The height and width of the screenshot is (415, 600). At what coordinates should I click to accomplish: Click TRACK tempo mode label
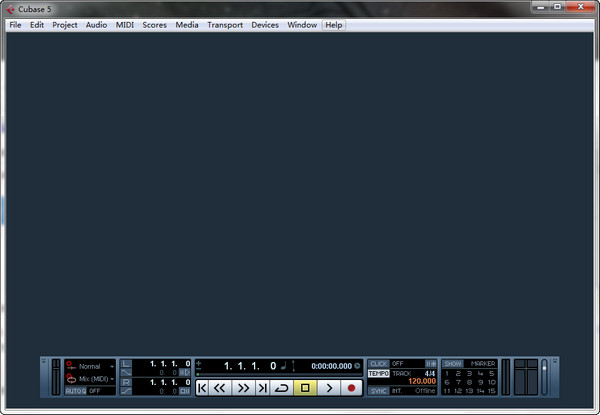(x=402, y=373)
